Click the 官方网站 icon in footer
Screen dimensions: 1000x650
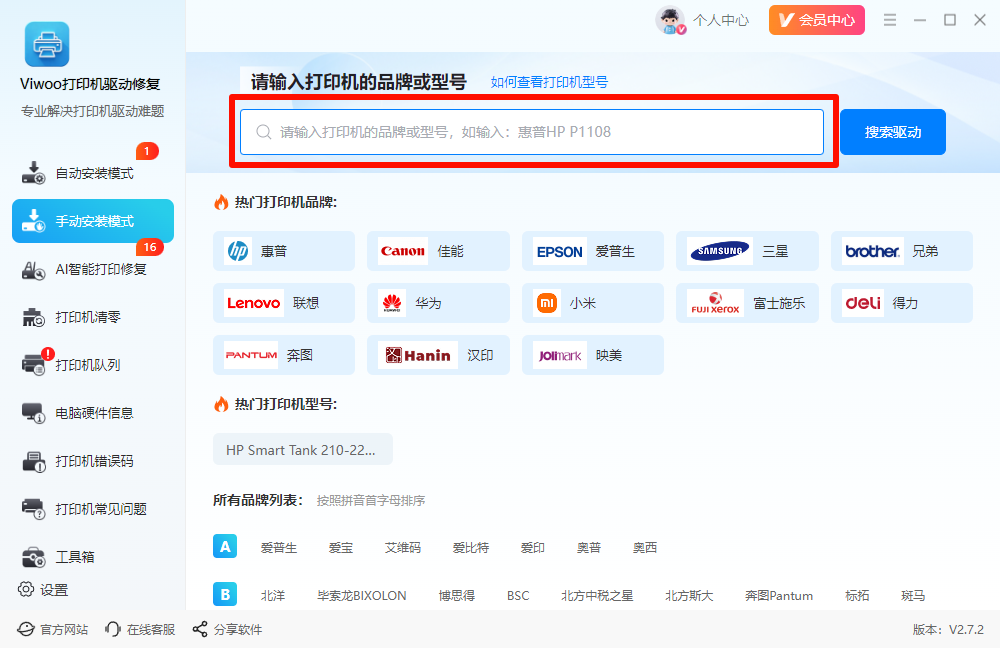(x=26, y=630)
